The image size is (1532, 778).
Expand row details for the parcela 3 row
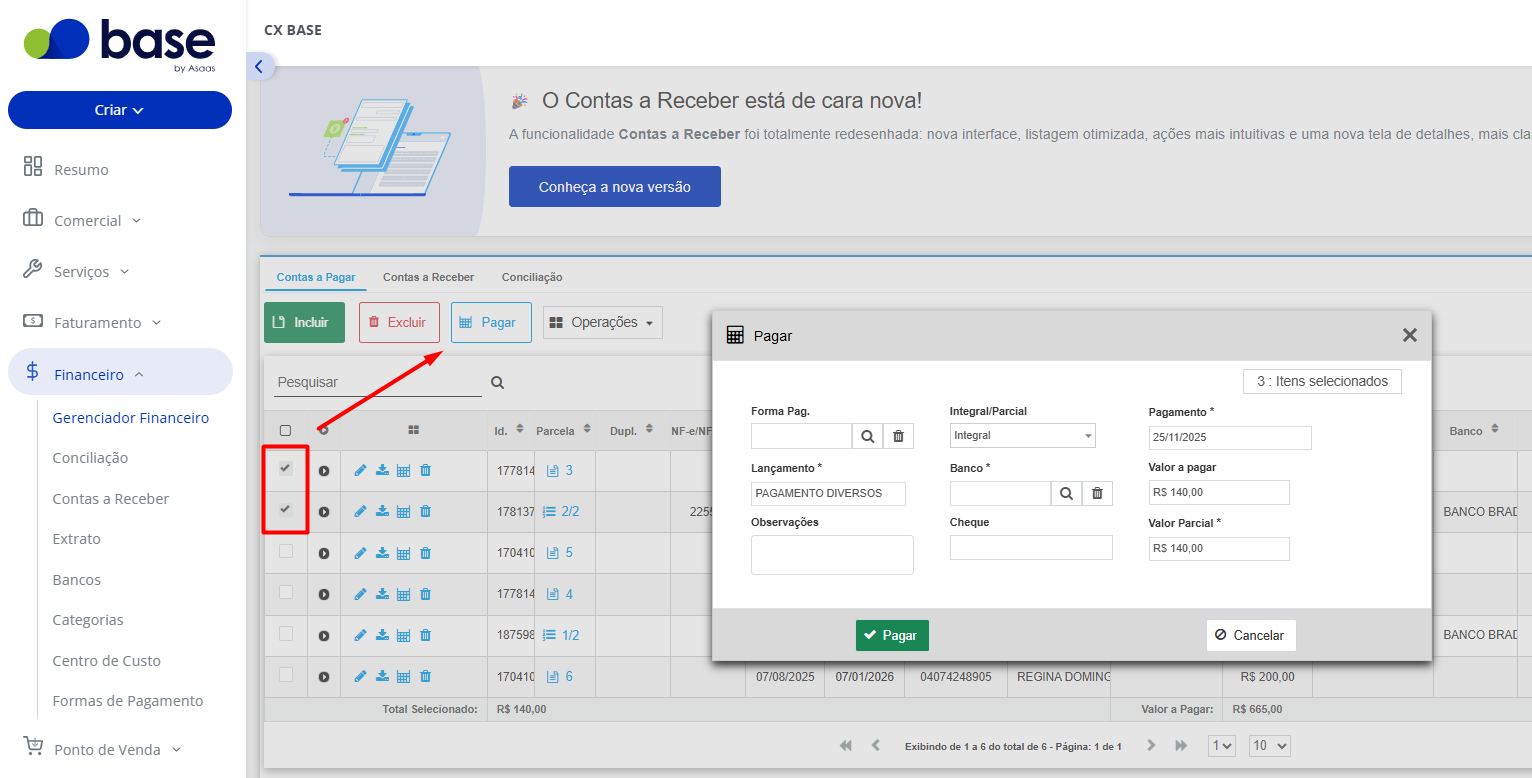click(324, 471)
